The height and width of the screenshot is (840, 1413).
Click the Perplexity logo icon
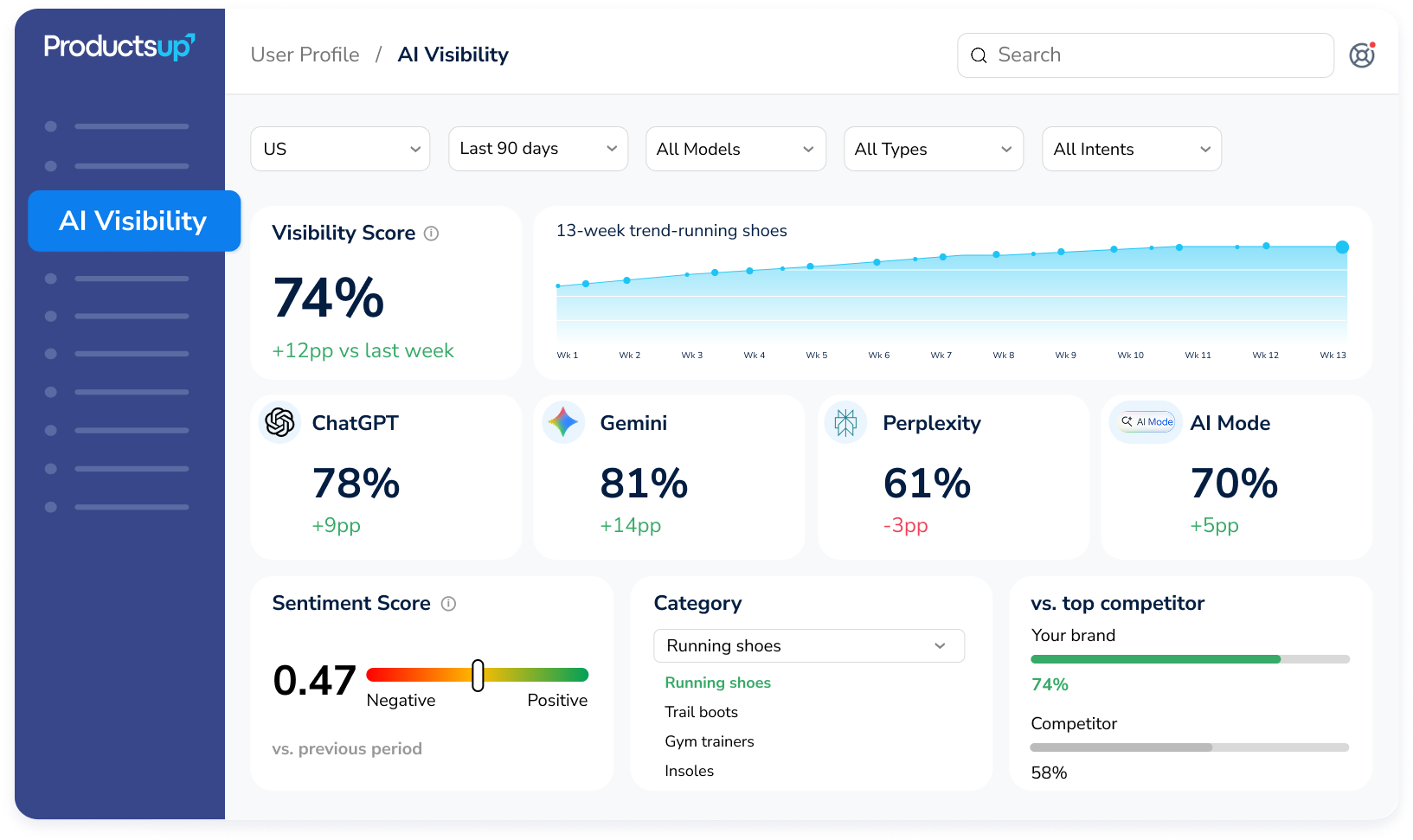pos(845,422)
